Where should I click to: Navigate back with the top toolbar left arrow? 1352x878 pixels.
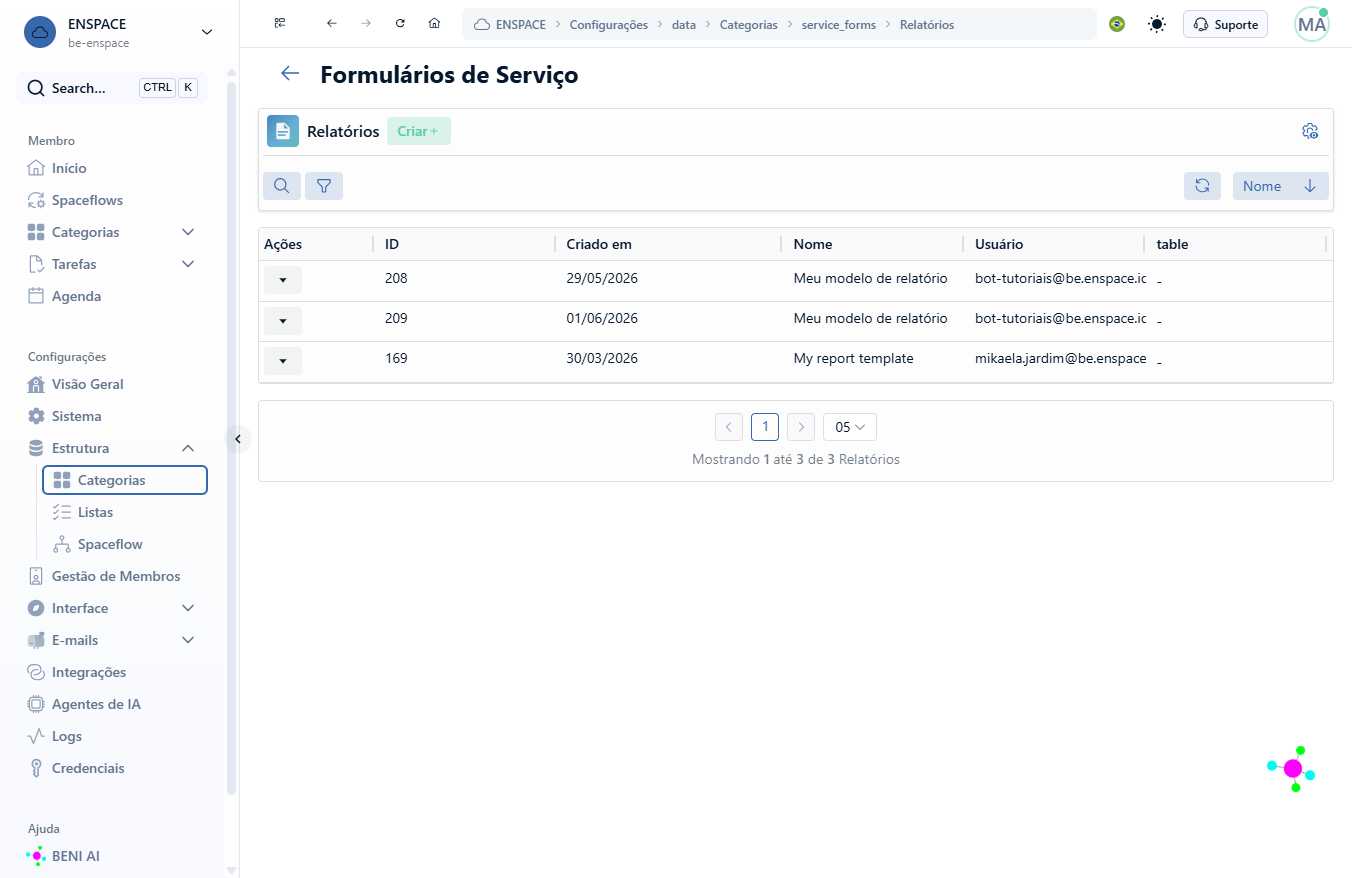click(332, 24)
